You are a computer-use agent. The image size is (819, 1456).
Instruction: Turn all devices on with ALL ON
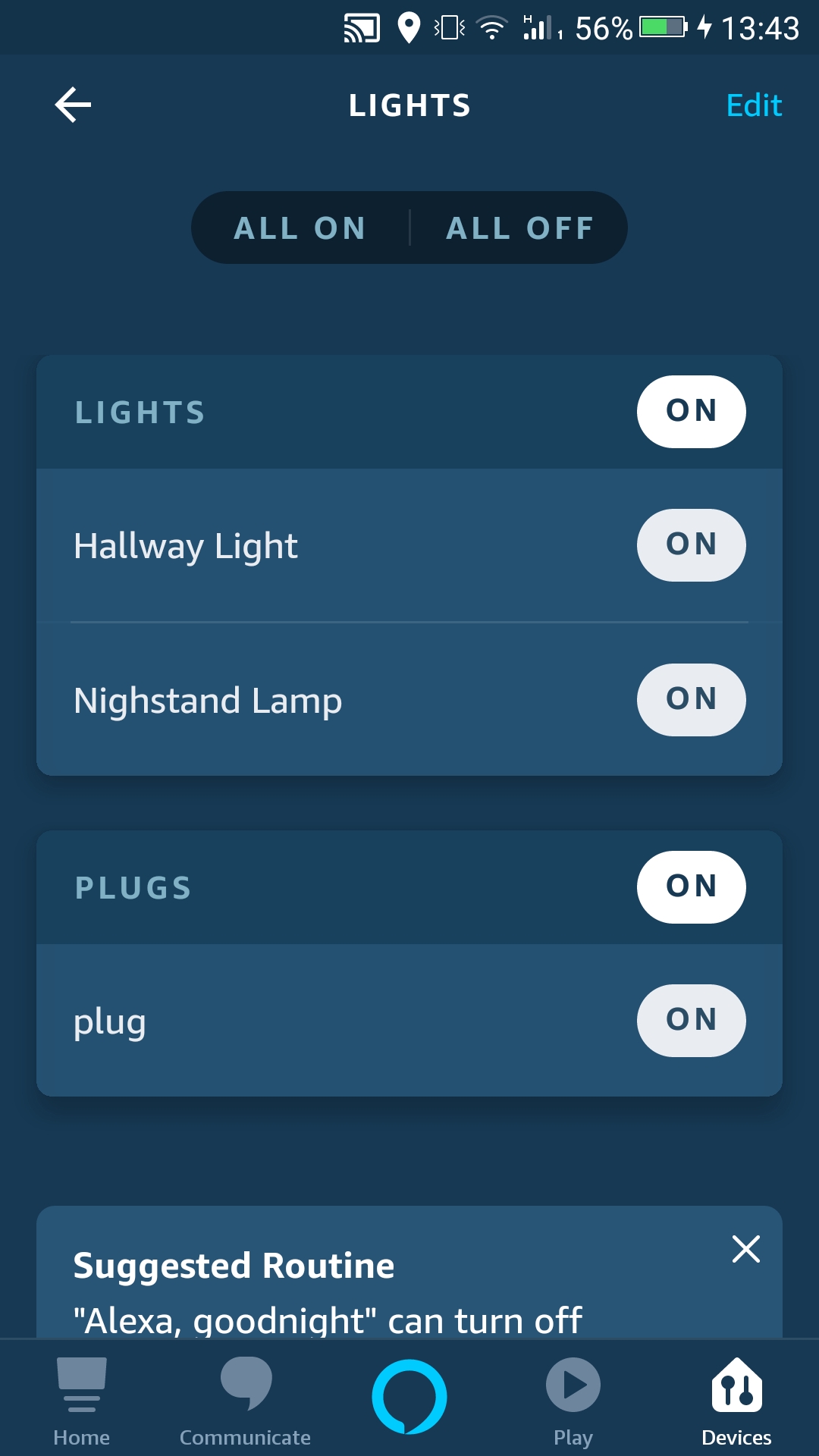(300, 227)
